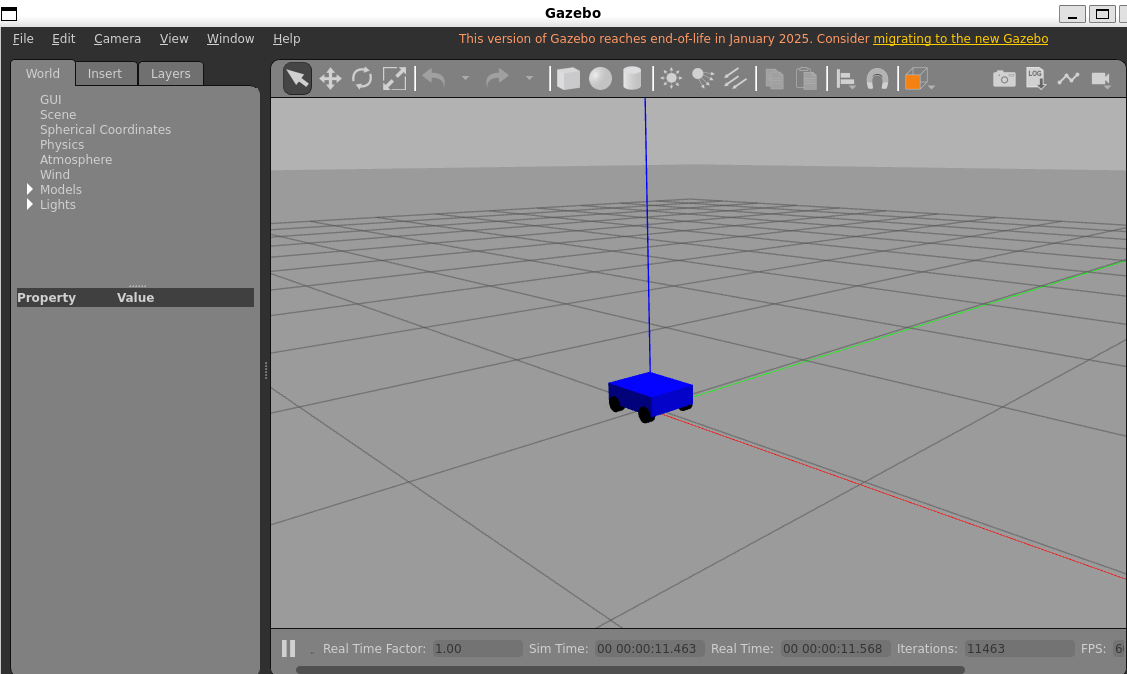Activate the Translate mode tool

[330, 79]
